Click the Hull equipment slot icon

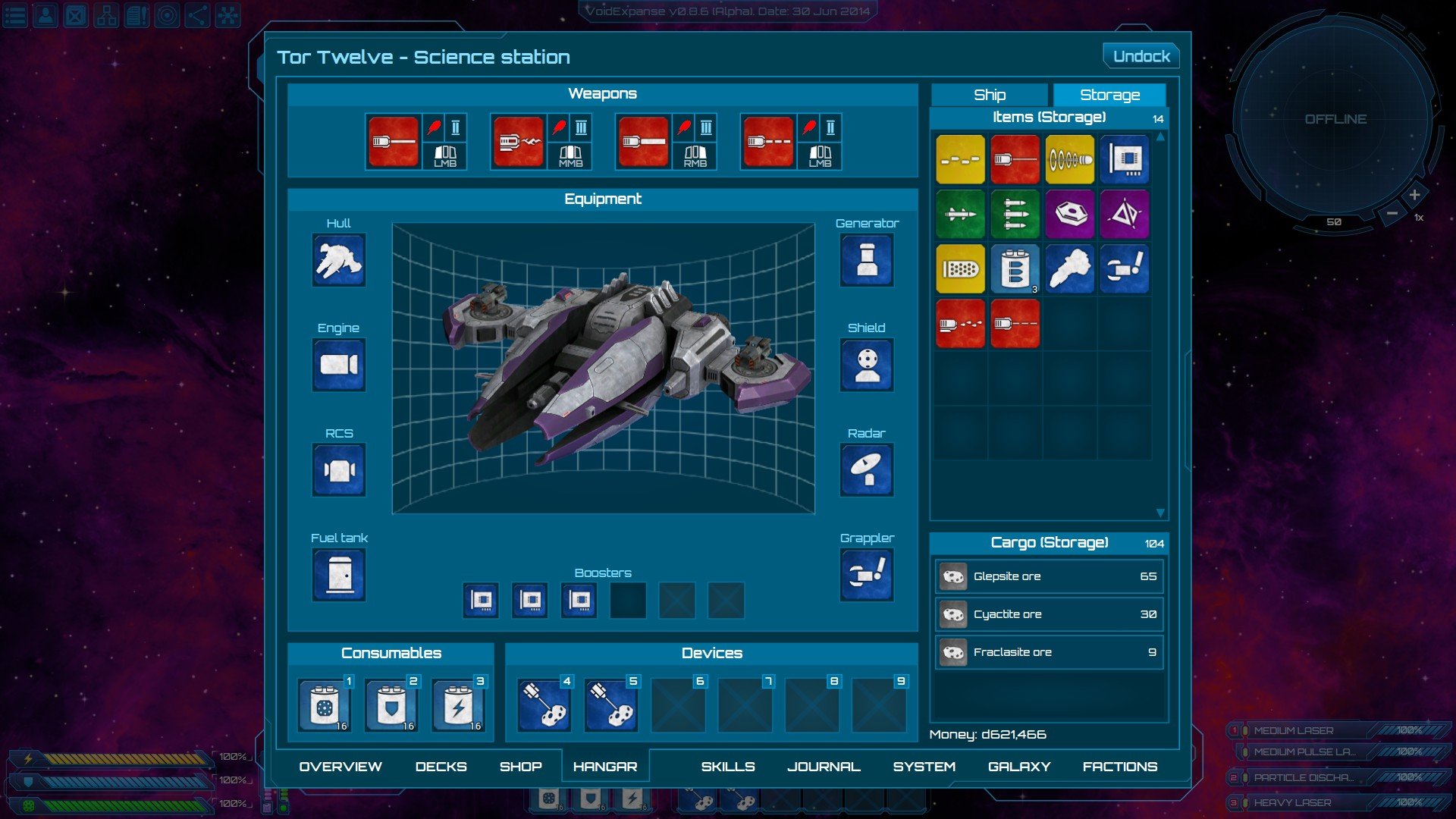[x=338, y=260]
